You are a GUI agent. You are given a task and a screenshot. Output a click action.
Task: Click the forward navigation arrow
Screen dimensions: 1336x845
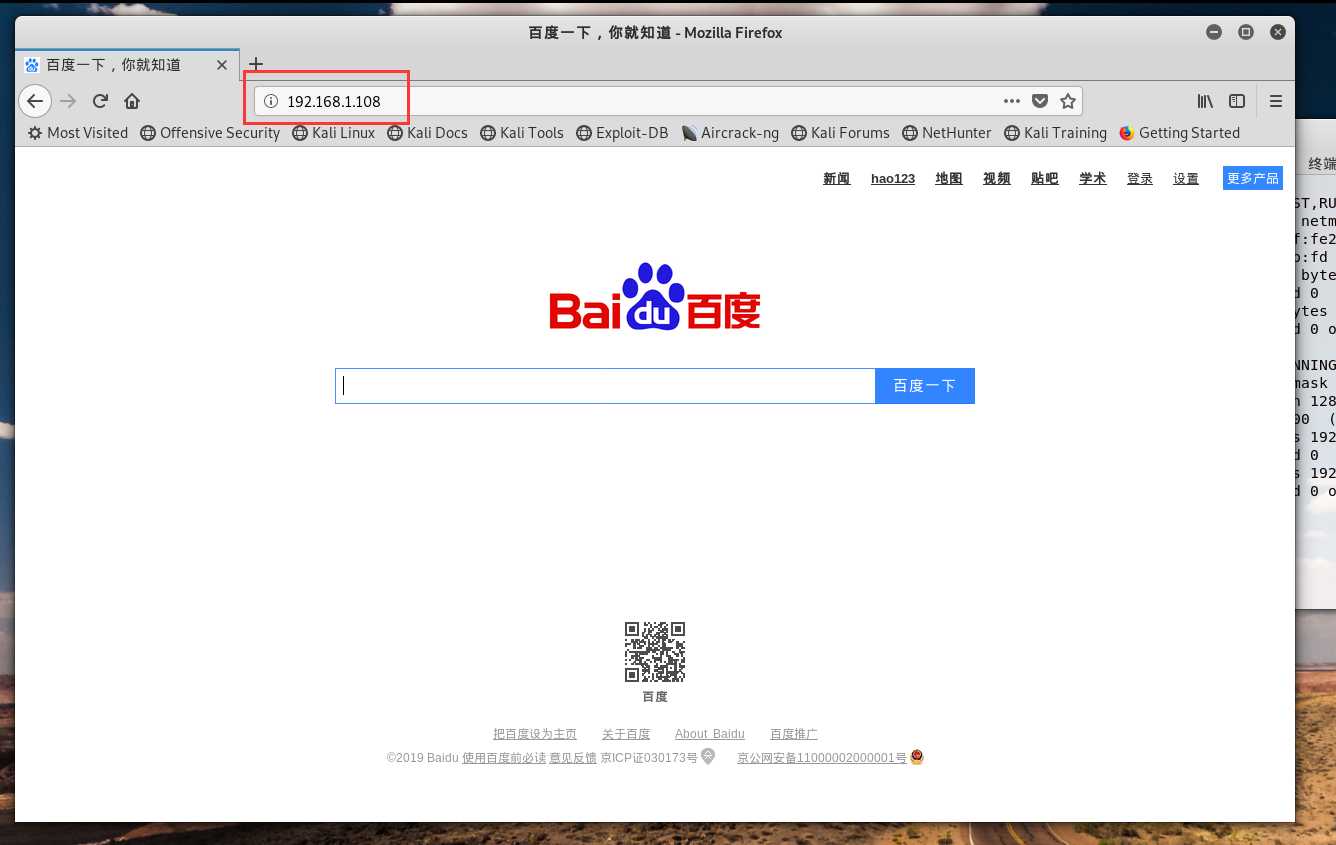(68, 101)
